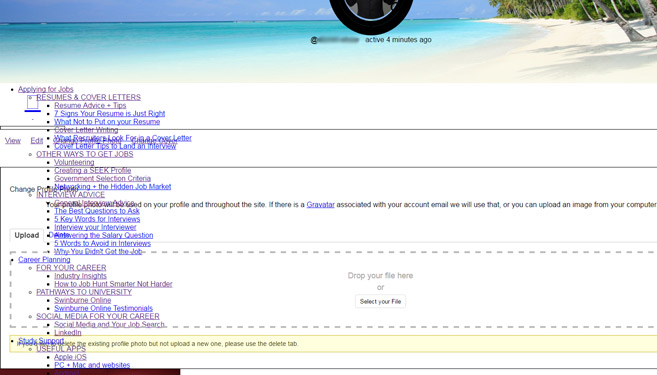
Task: Open Government Selection Criteria link
Action: pyautogui.click(x=102, y=178)
